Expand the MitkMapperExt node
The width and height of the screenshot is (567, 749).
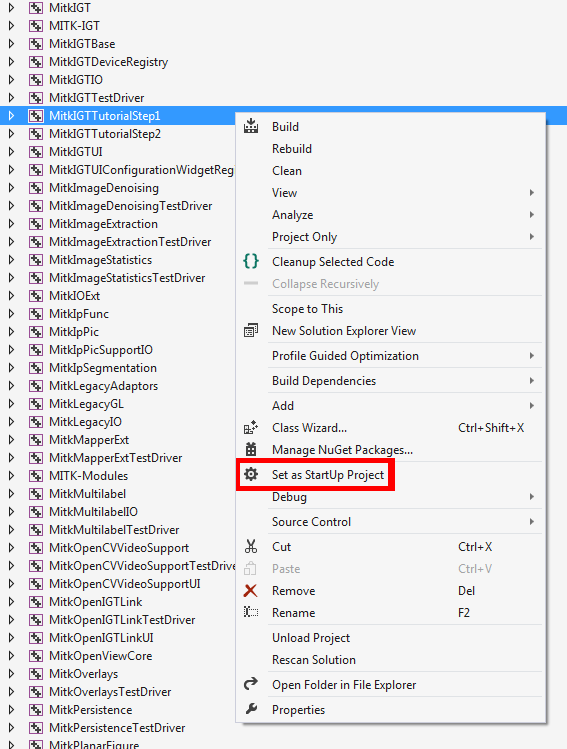[x=11, y=440]
